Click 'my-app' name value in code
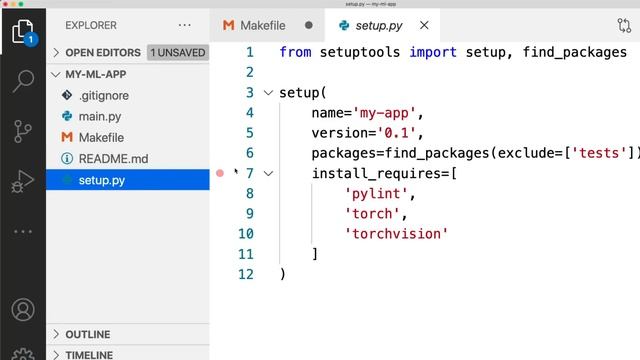This screenshot has height=360, width=640. (384, 113)
